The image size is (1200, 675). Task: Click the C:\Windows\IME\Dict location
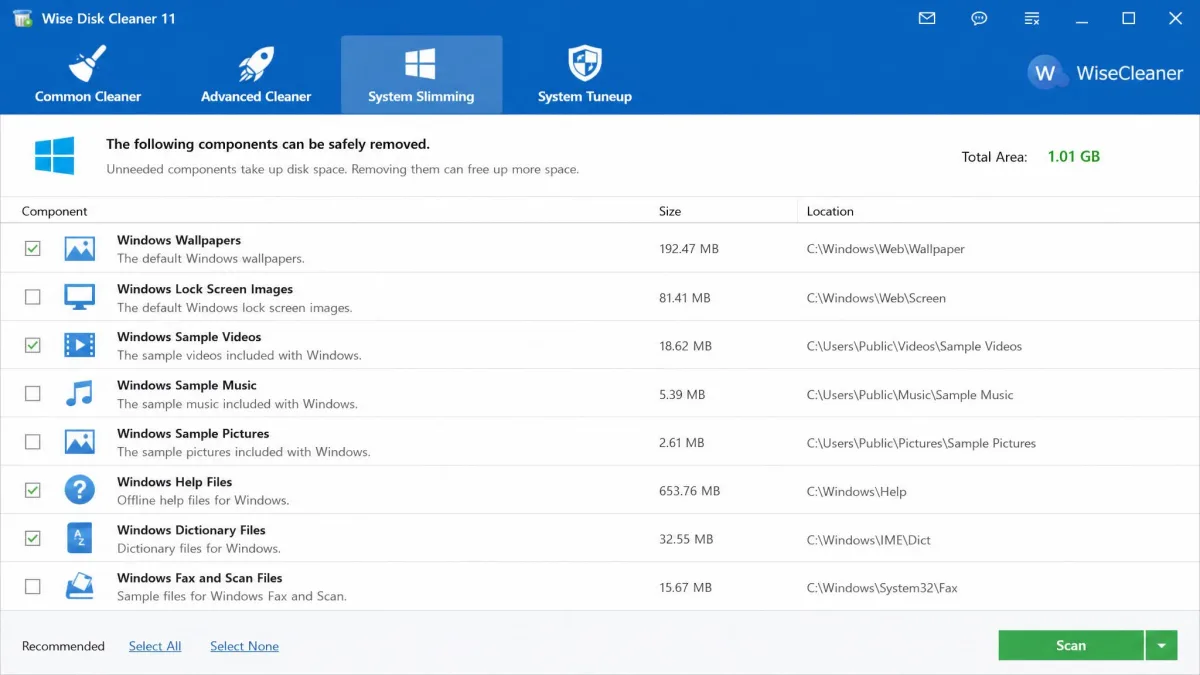coord(868,540)
